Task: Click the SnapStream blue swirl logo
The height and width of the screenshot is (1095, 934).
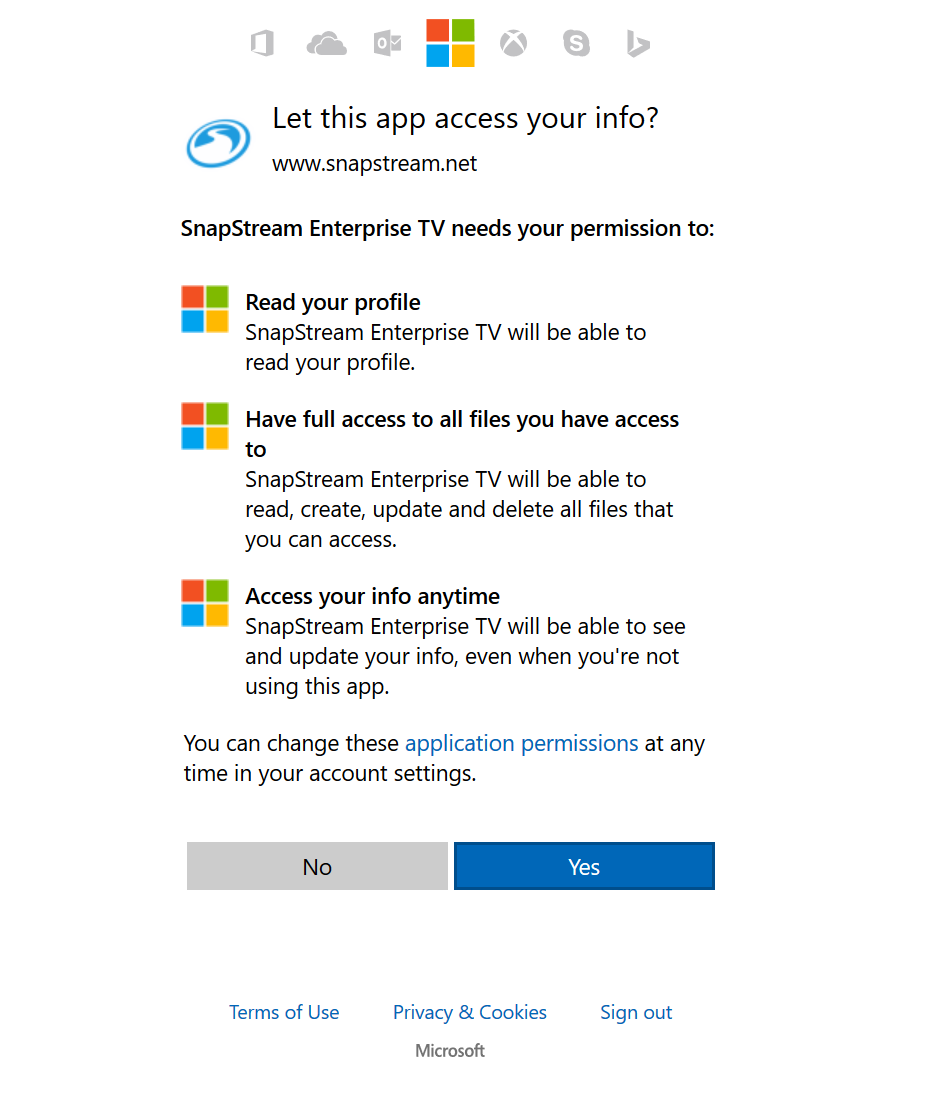Action: coord(218,143)
